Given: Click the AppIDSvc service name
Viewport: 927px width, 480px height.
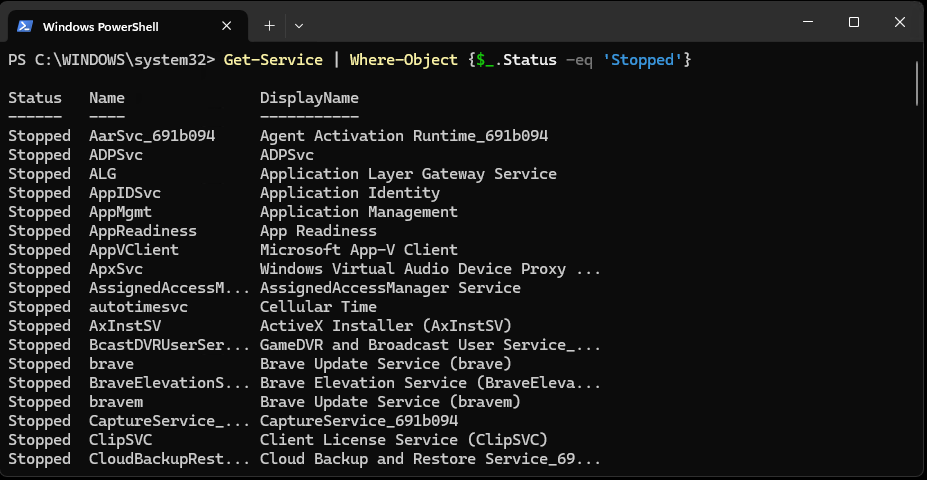Looking at the screenshot, I should click(x=125, y=193).
